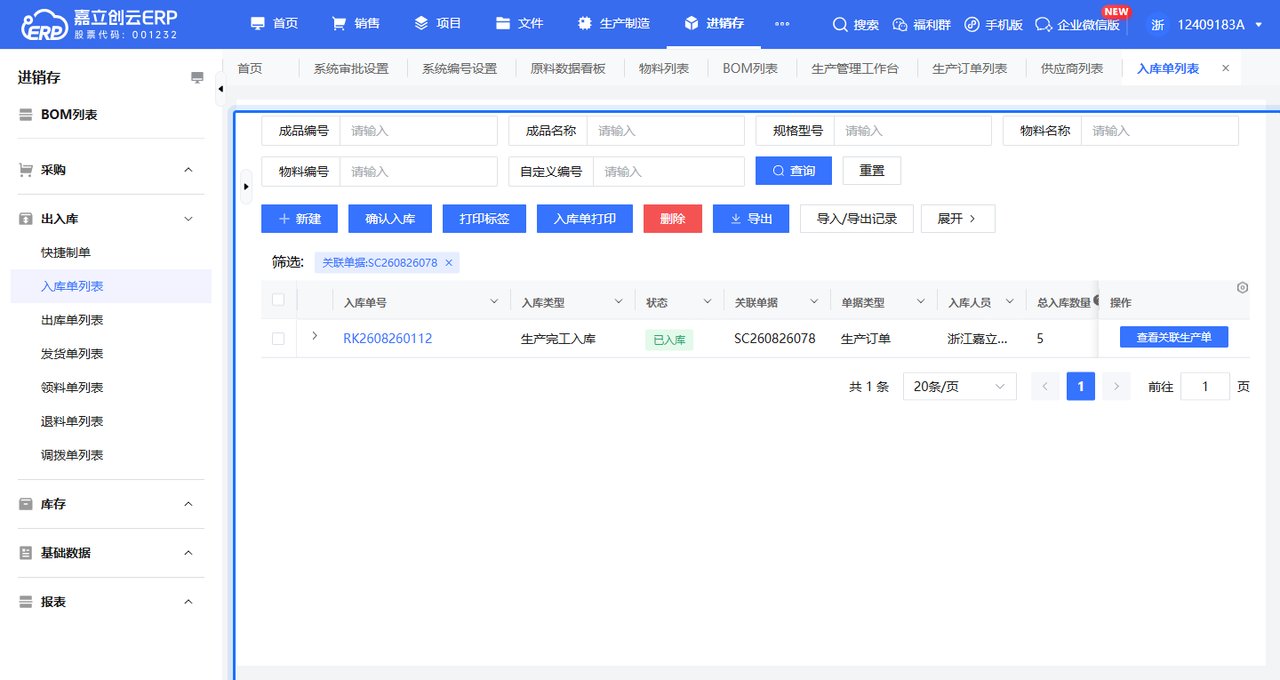Select the 进销存 top navigation menu
The width and height of the screenshot is (1280, 680).
[714, 23]
